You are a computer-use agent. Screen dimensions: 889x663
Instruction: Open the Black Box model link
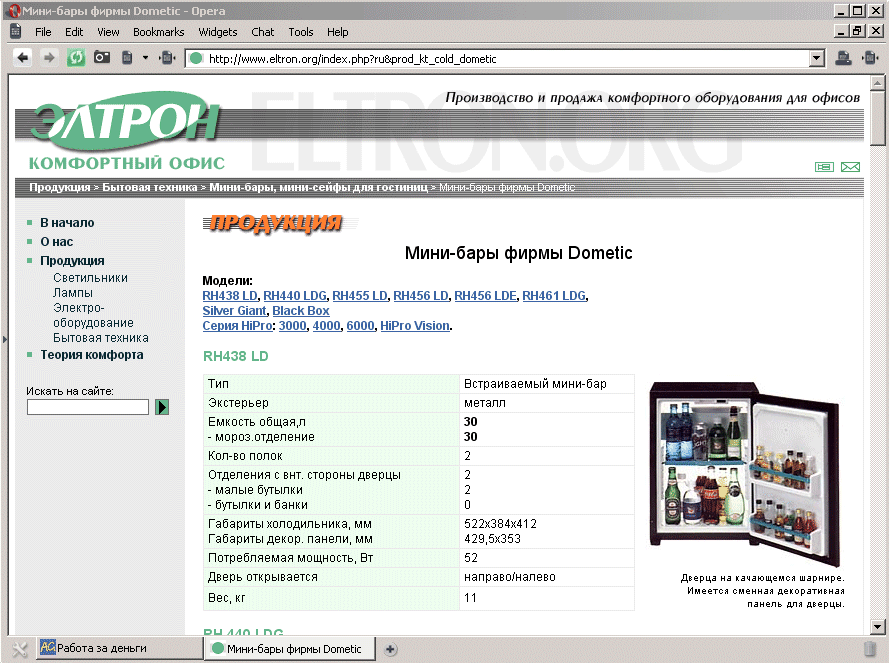coord(300,311)
